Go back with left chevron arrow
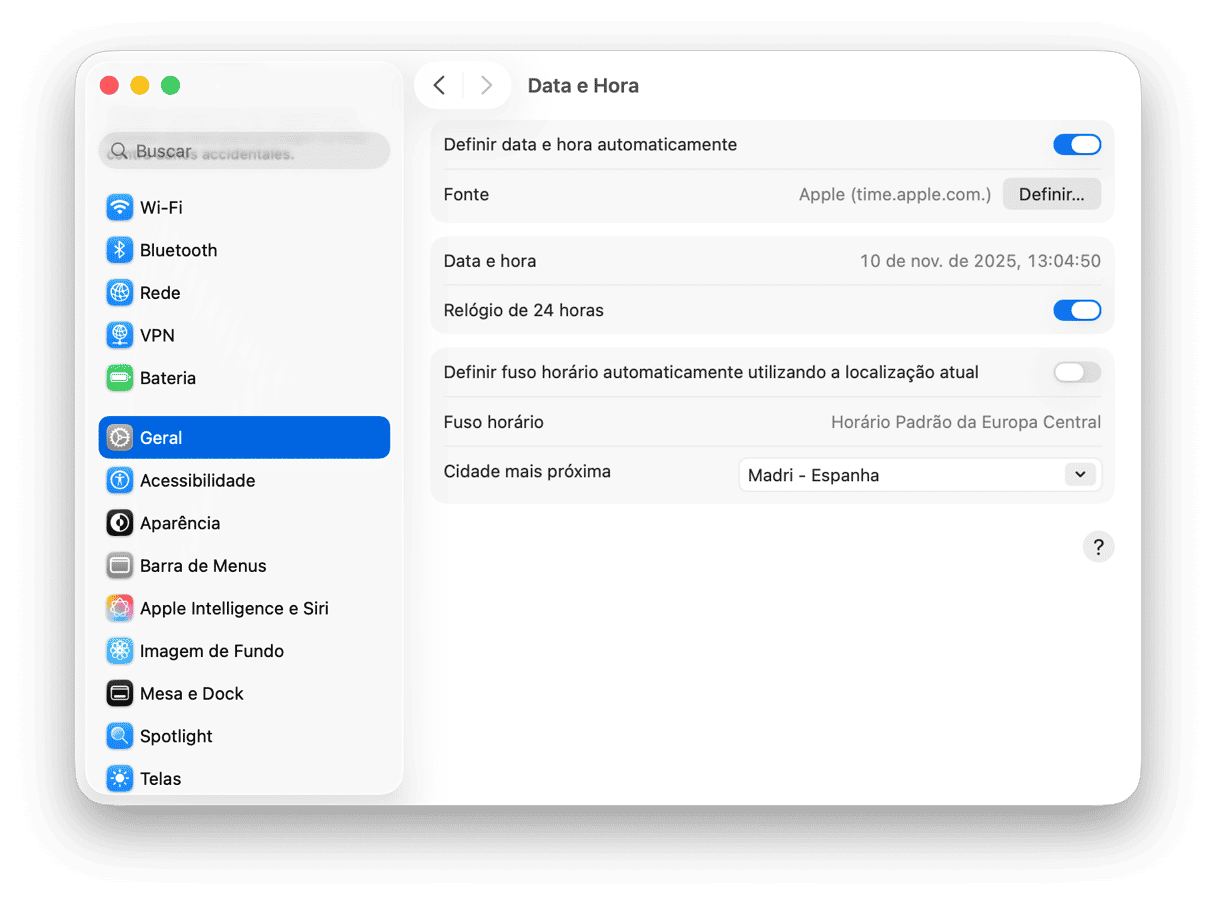Screen dimensions: 1216x904 439,86
